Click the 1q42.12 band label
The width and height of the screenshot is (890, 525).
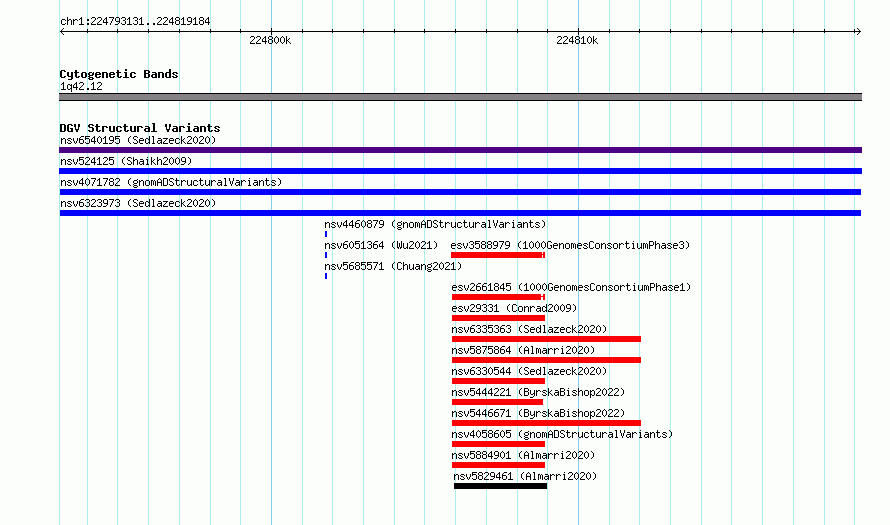81,86
